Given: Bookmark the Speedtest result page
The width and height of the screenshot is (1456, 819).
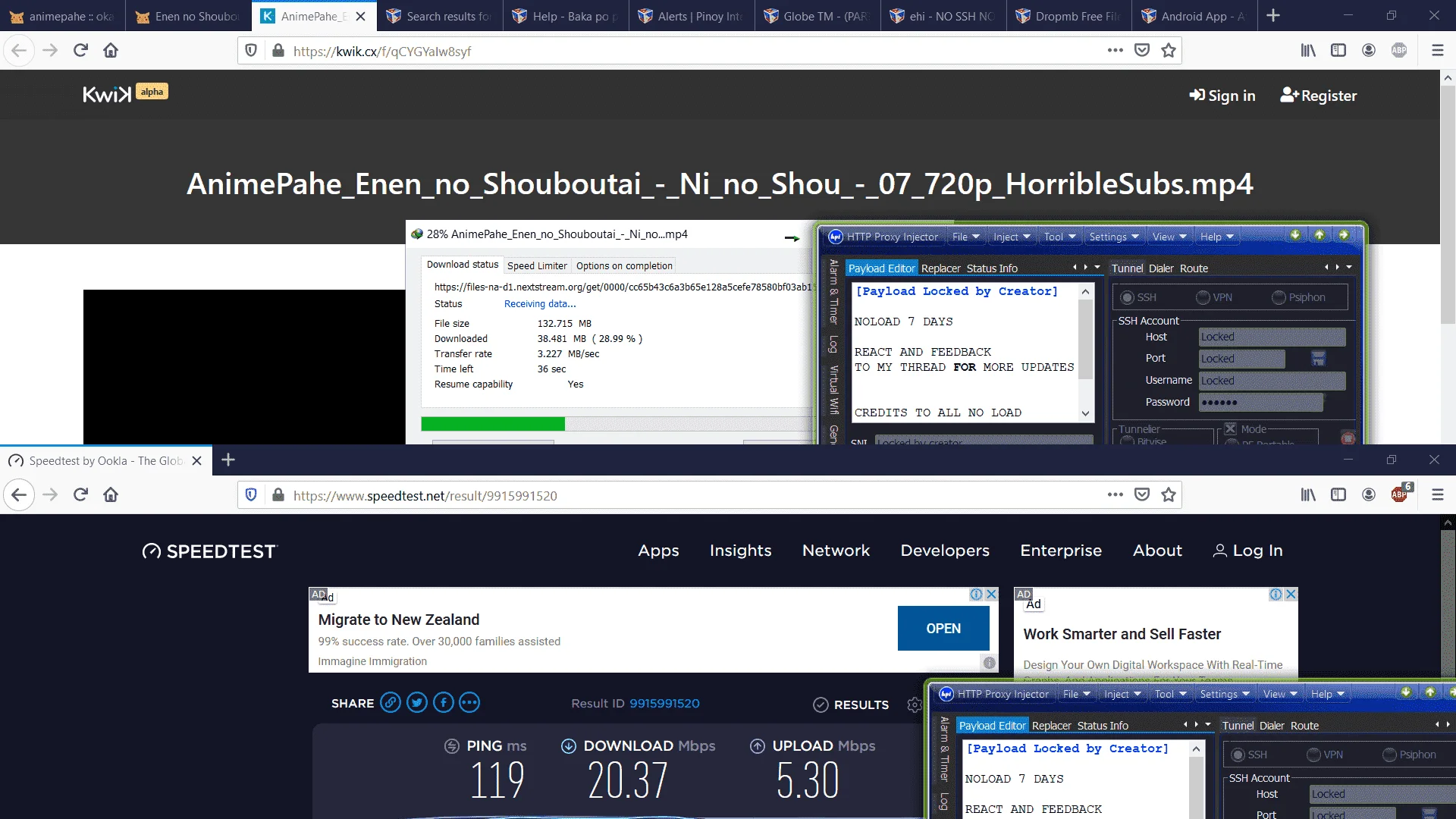Looking at the screenshot, I should 1169,494.
